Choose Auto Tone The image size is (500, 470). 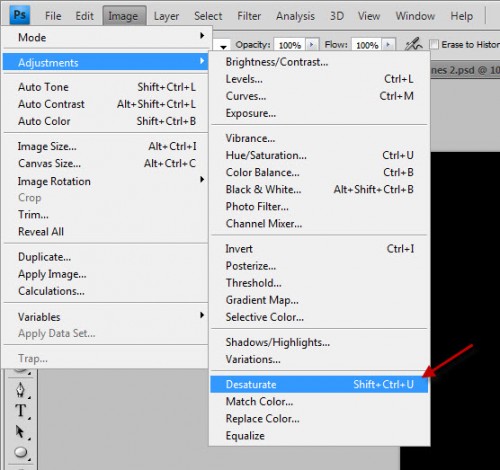click(105, 87)
